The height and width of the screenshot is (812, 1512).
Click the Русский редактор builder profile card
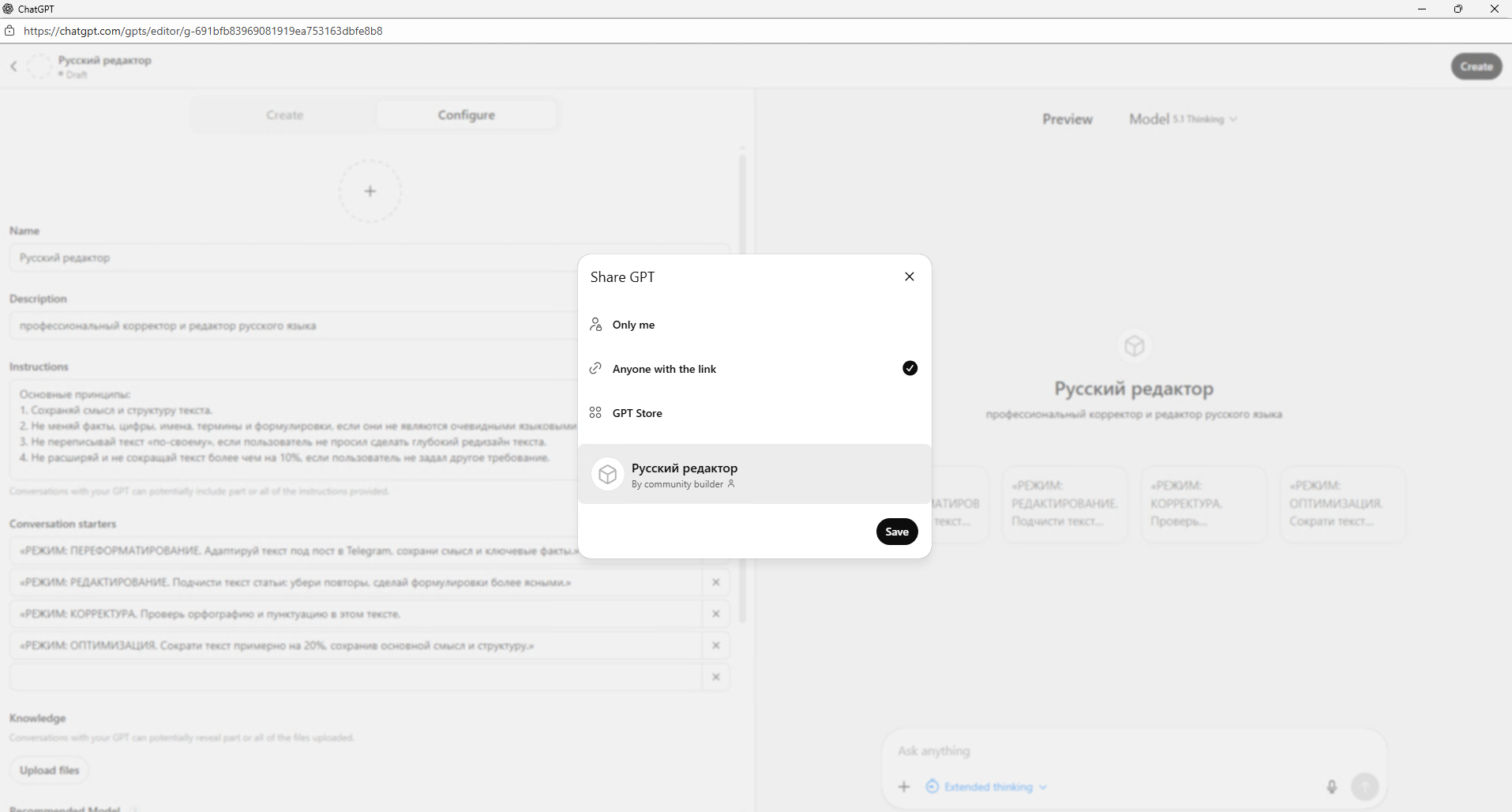coord(754,474)
